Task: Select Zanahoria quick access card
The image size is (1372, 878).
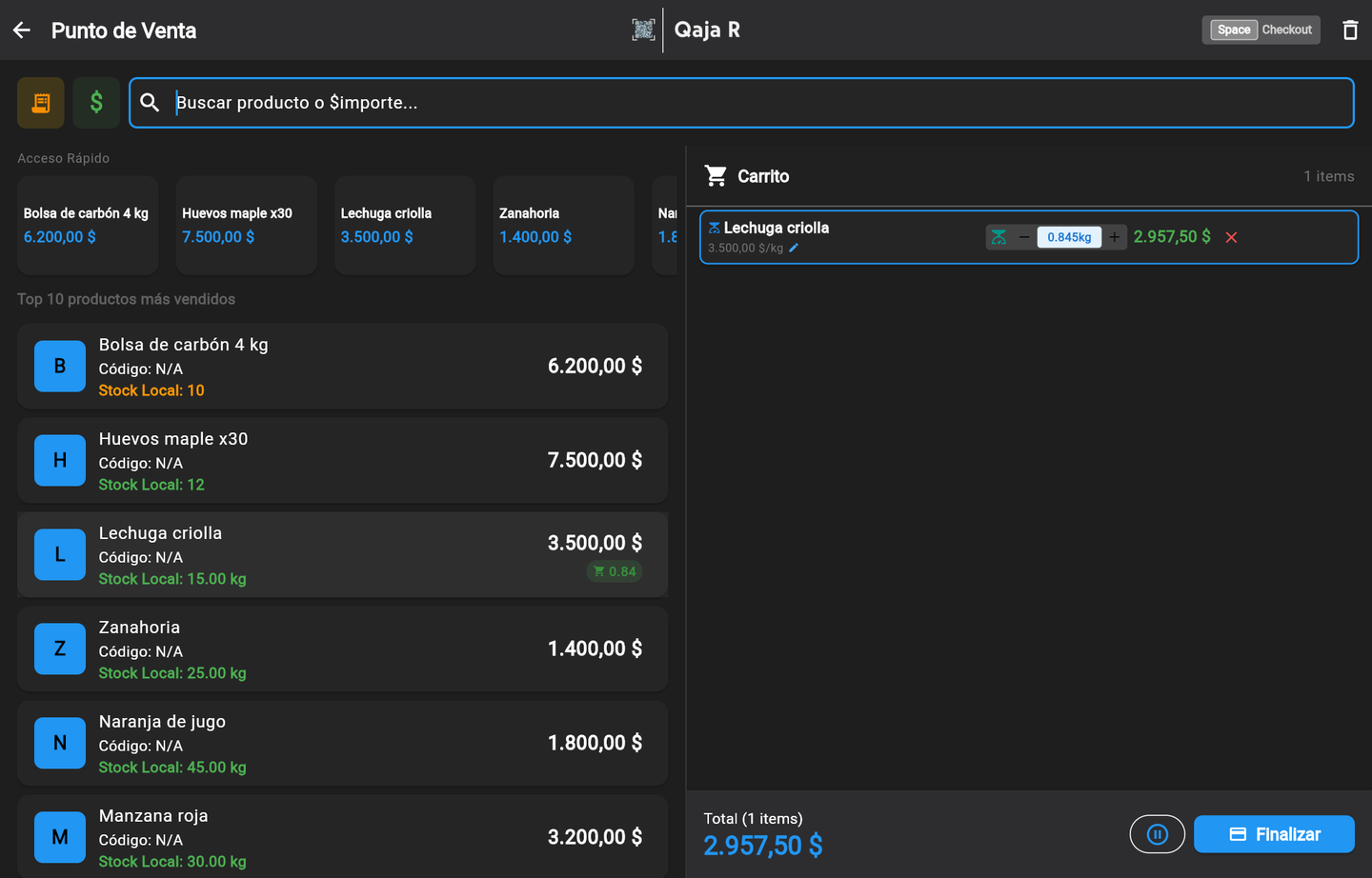Action: point(564,225)
